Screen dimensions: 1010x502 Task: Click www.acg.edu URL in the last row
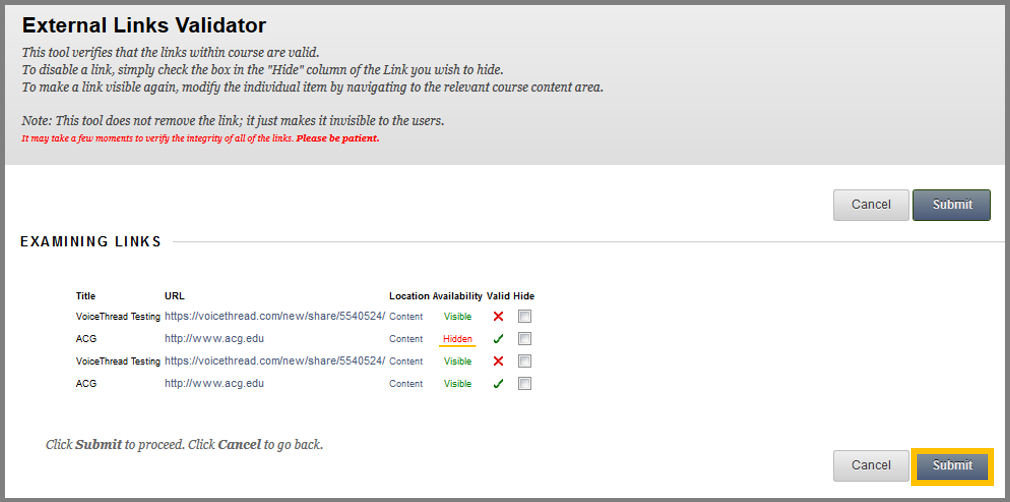(214, 383)
